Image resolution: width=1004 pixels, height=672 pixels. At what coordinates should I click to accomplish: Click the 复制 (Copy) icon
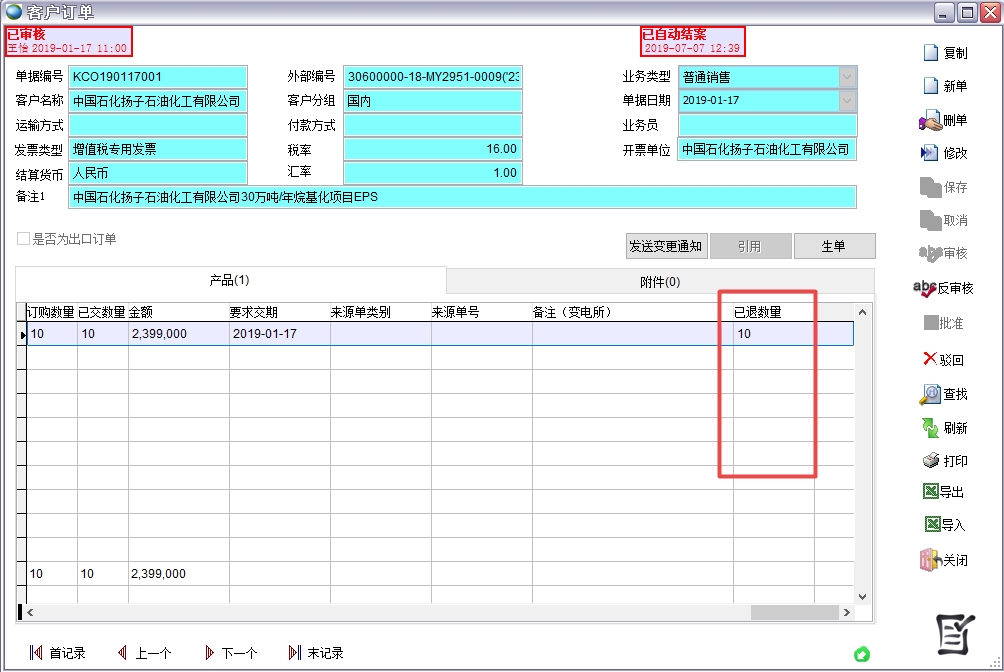click(x=931, y=53)
